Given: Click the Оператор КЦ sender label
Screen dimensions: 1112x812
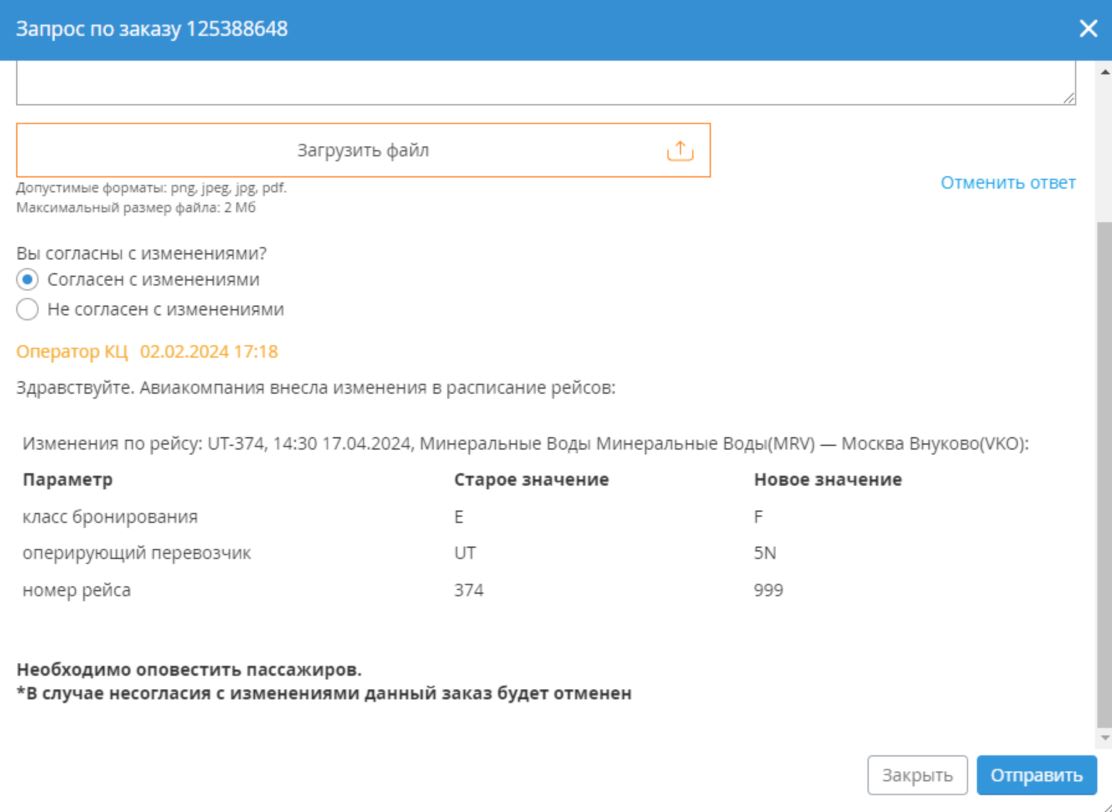Looking at the screenshot, I should [73, 352].
